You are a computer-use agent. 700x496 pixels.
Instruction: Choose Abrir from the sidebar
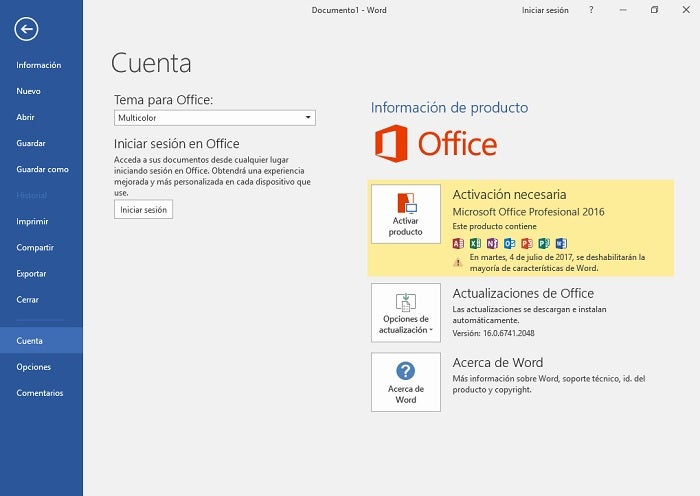(25, 117)
